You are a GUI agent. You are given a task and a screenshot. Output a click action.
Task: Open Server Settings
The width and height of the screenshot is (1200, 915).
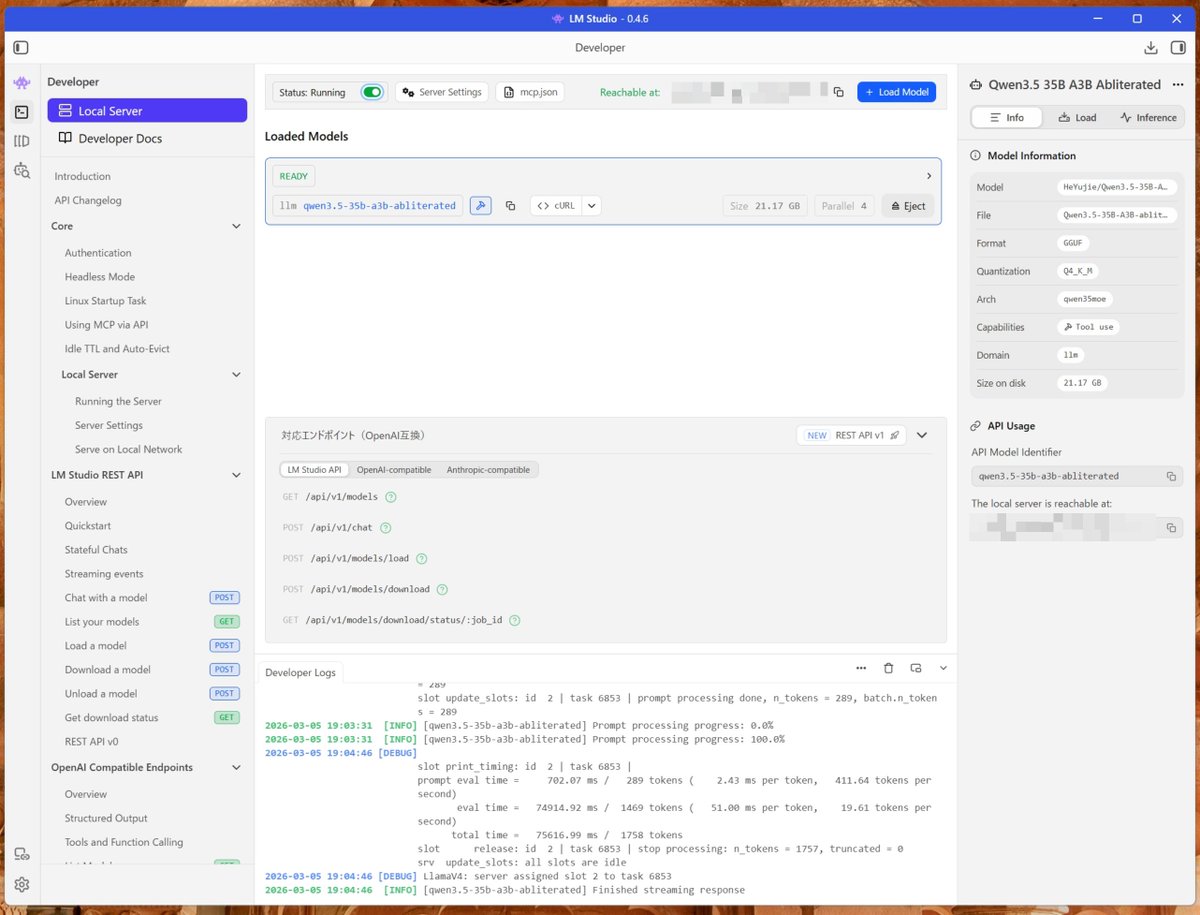tap(442, 92)
